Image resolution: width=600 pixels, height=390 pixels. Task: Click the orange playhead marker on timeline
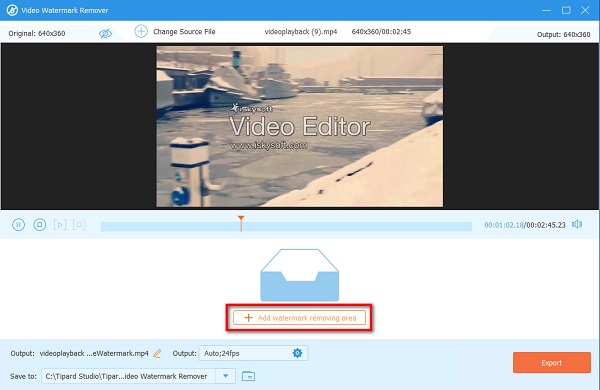point(241,223)
